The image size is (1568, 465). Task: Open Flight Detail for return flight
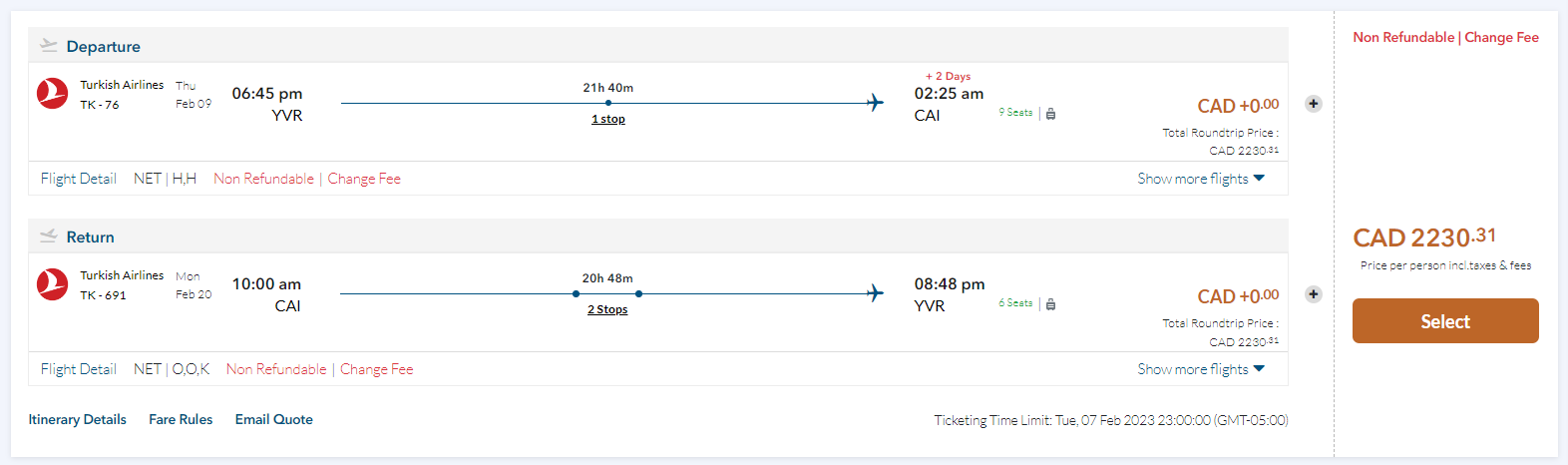[x=79, y=369]
